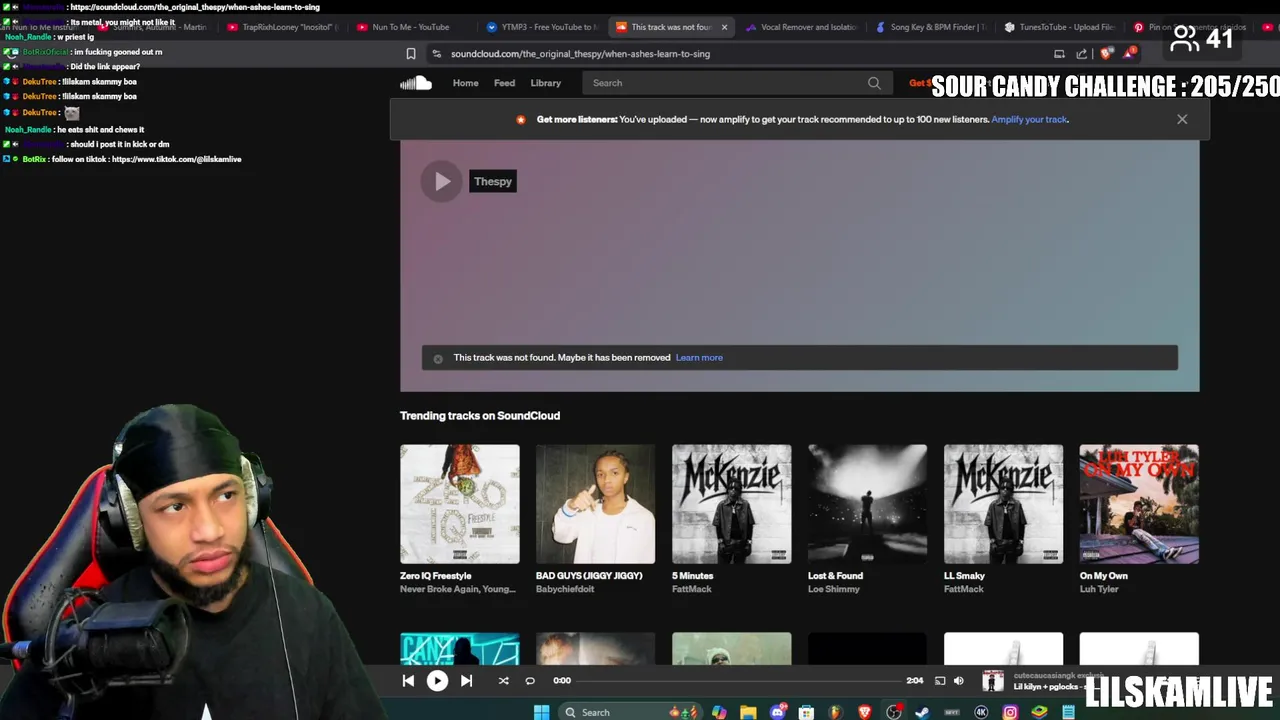Toggle repeat in the player bar
This screenshot has width=1280, height=720.
(x=530, y=681)
